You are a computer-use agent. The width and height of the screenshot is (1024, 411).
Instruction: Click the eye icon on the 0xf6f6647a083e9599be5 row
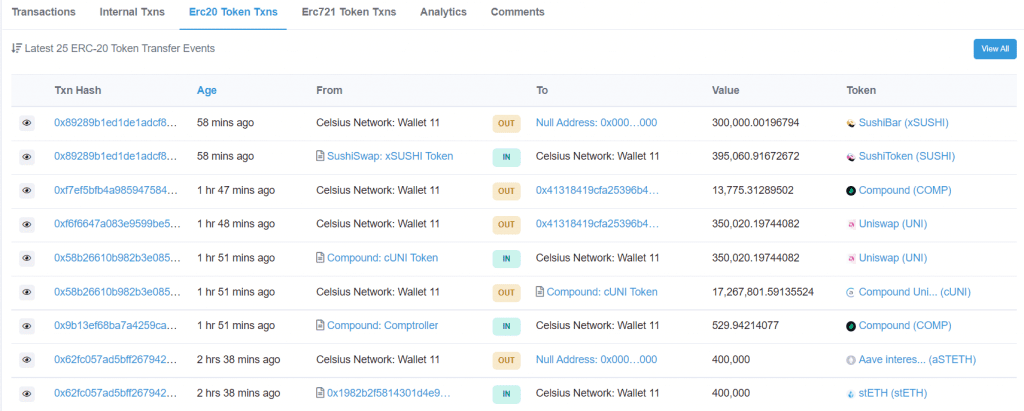point(27,224)
